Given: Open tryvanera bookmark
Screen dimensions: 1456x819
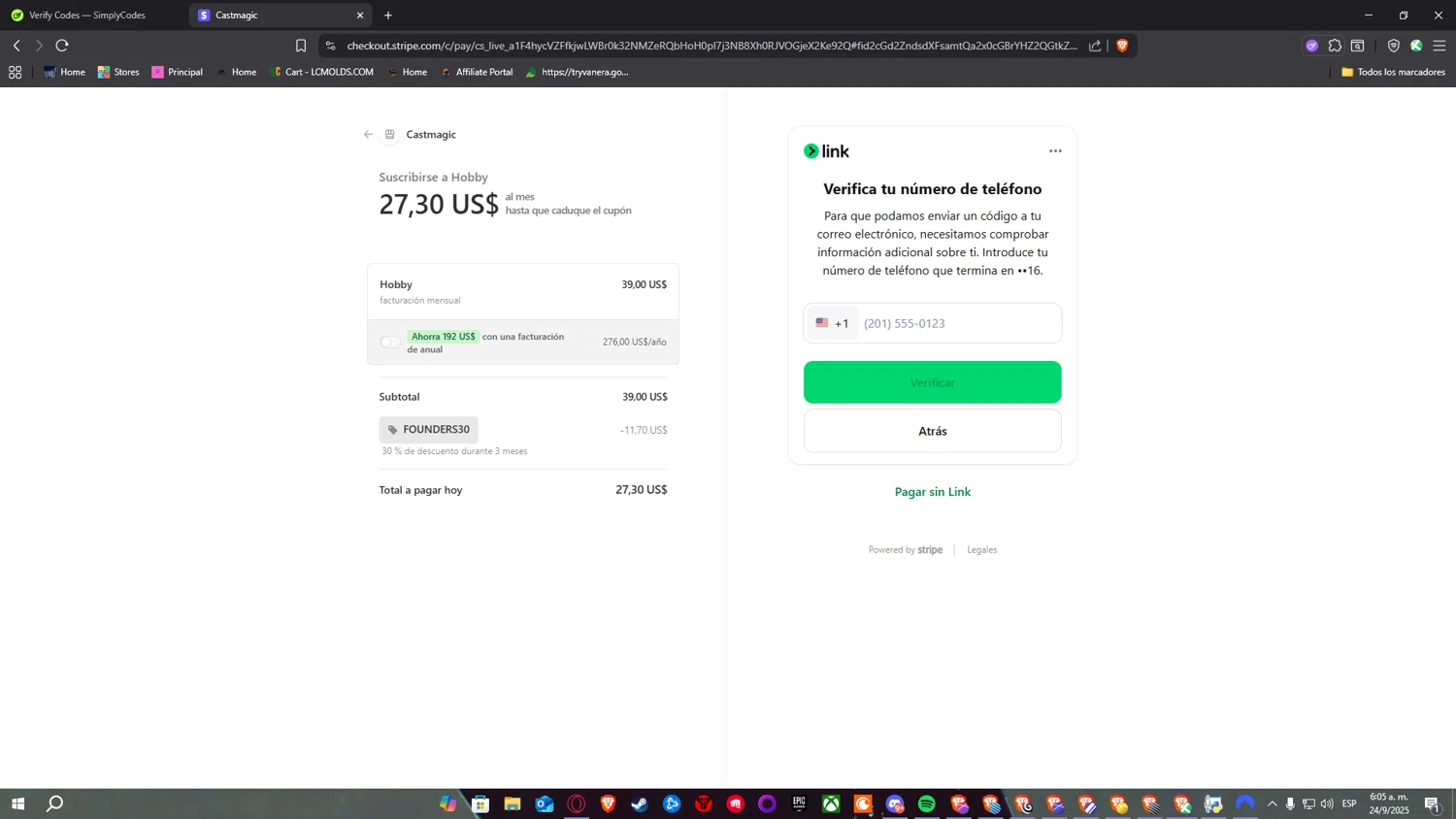Looking at the screenshot, I should pyautogui.click(x=578, y=72).
